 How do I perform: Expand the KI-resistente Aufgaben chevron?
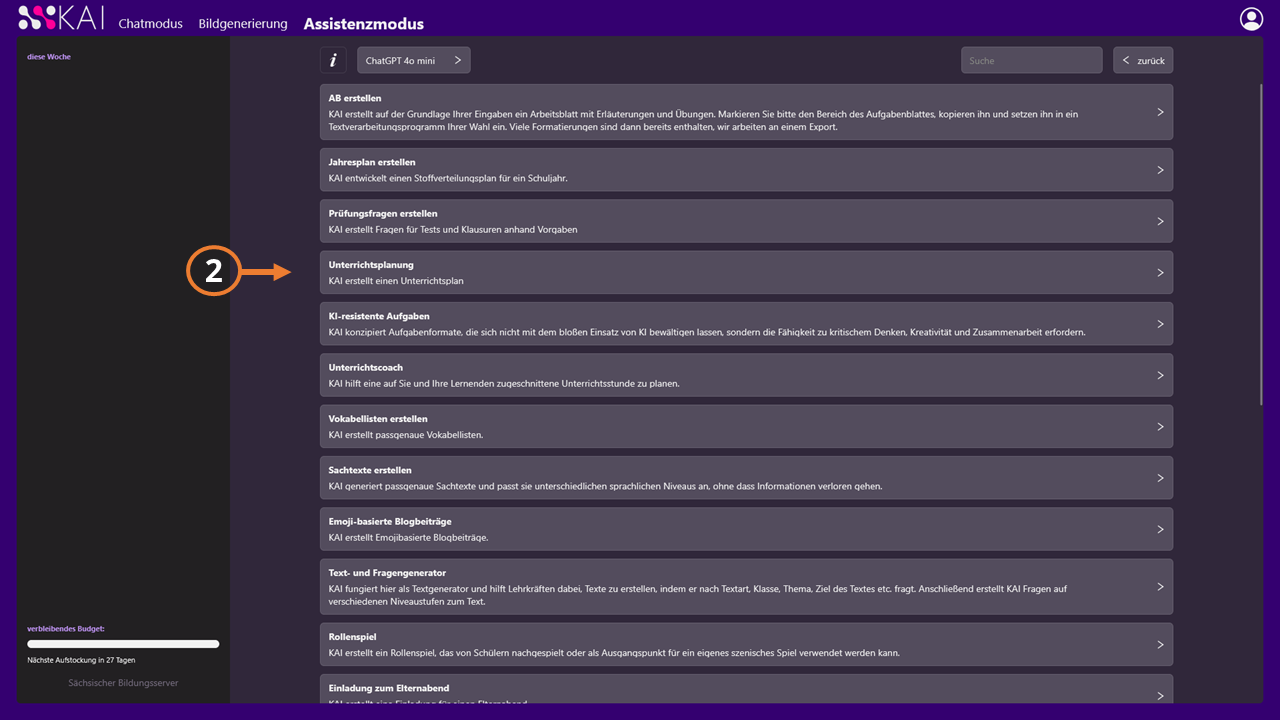(x=1160, y=324)
